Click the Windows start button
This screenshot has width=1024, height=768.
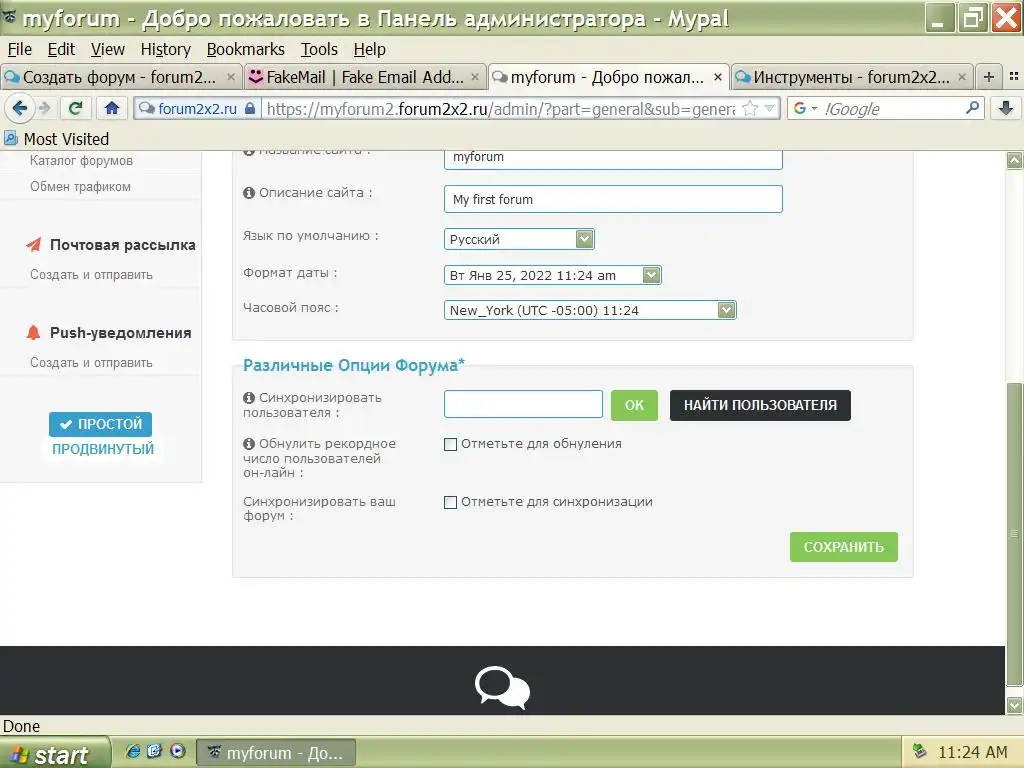pyautogui.click(x=54, y=754)
